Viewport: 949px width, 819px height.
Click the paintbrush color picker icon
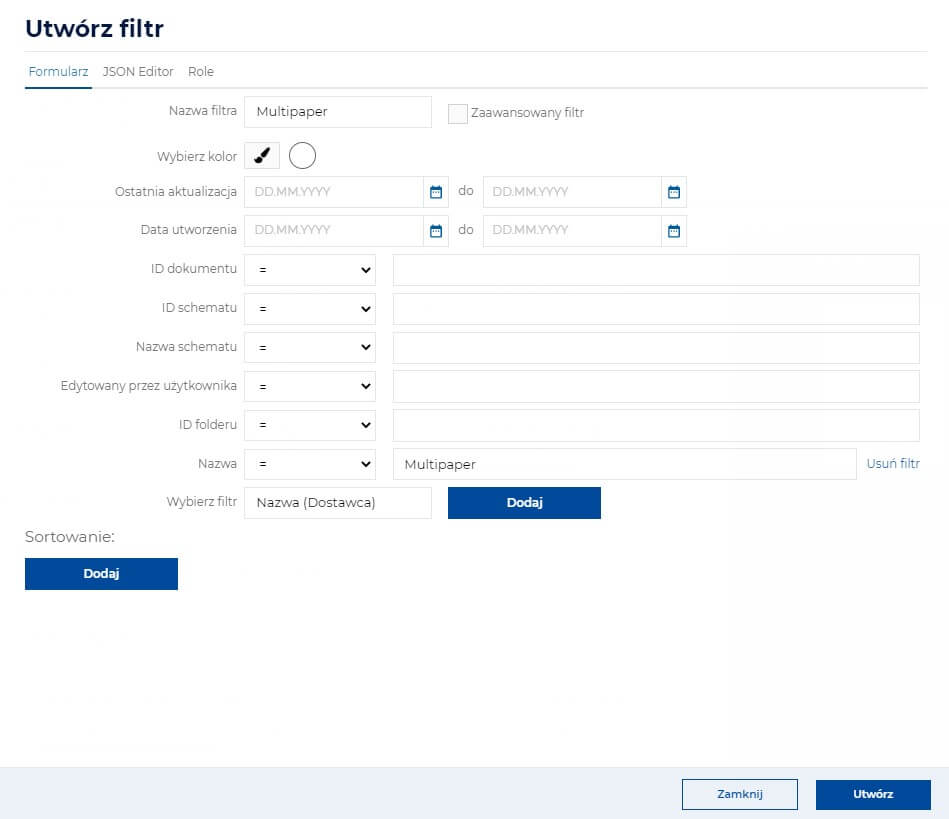pyautogui.click(x=262, y=156)
